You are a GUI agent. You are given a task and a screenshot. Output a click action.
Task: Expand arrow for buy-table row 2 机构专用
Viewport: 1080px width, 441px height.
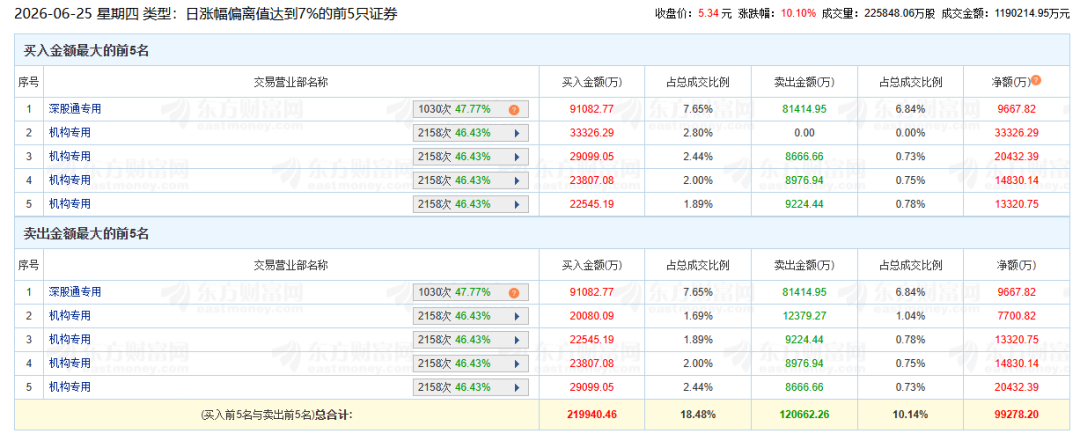pyautogui.click(x=517, y=133)
